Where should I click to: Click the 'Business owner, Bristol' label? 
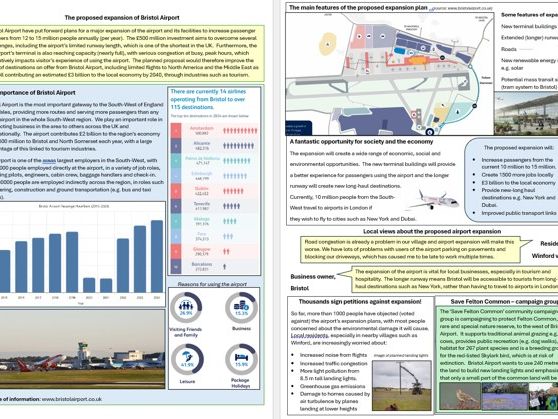pyautogui.click(x=313, y=282)
